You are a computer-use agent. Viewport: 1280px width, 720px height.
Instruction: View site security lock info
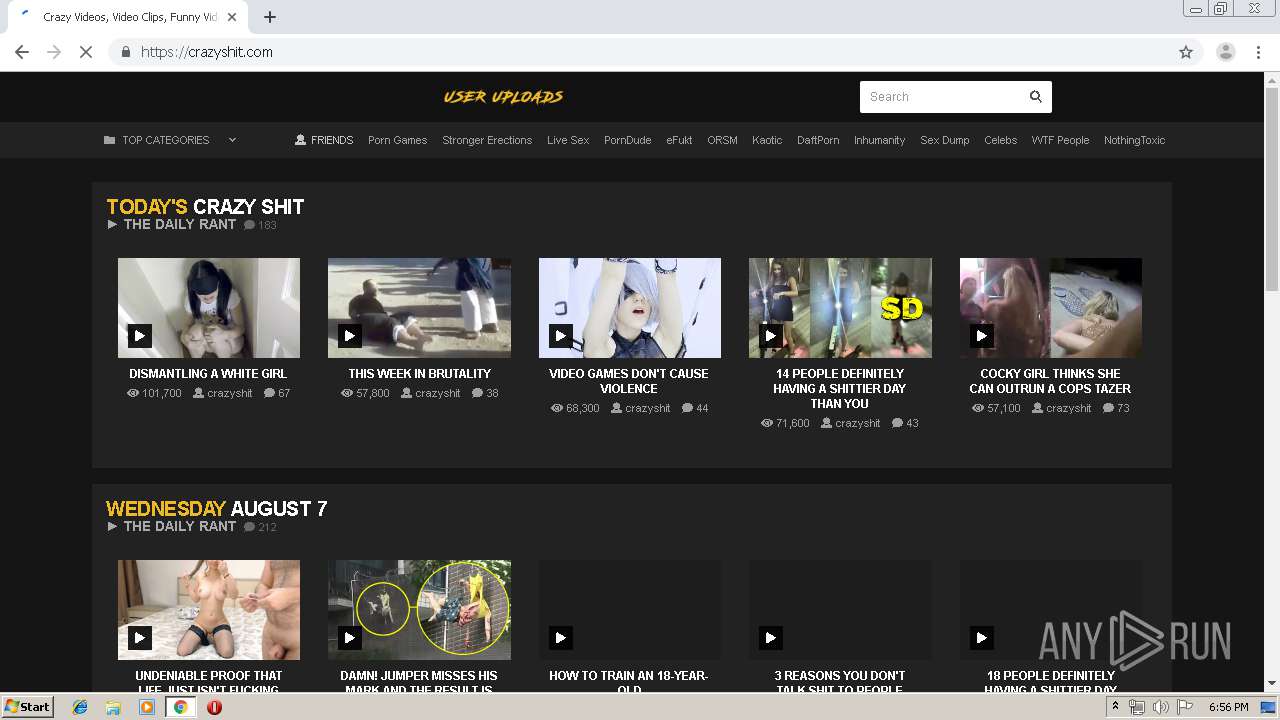click(125, 52)
